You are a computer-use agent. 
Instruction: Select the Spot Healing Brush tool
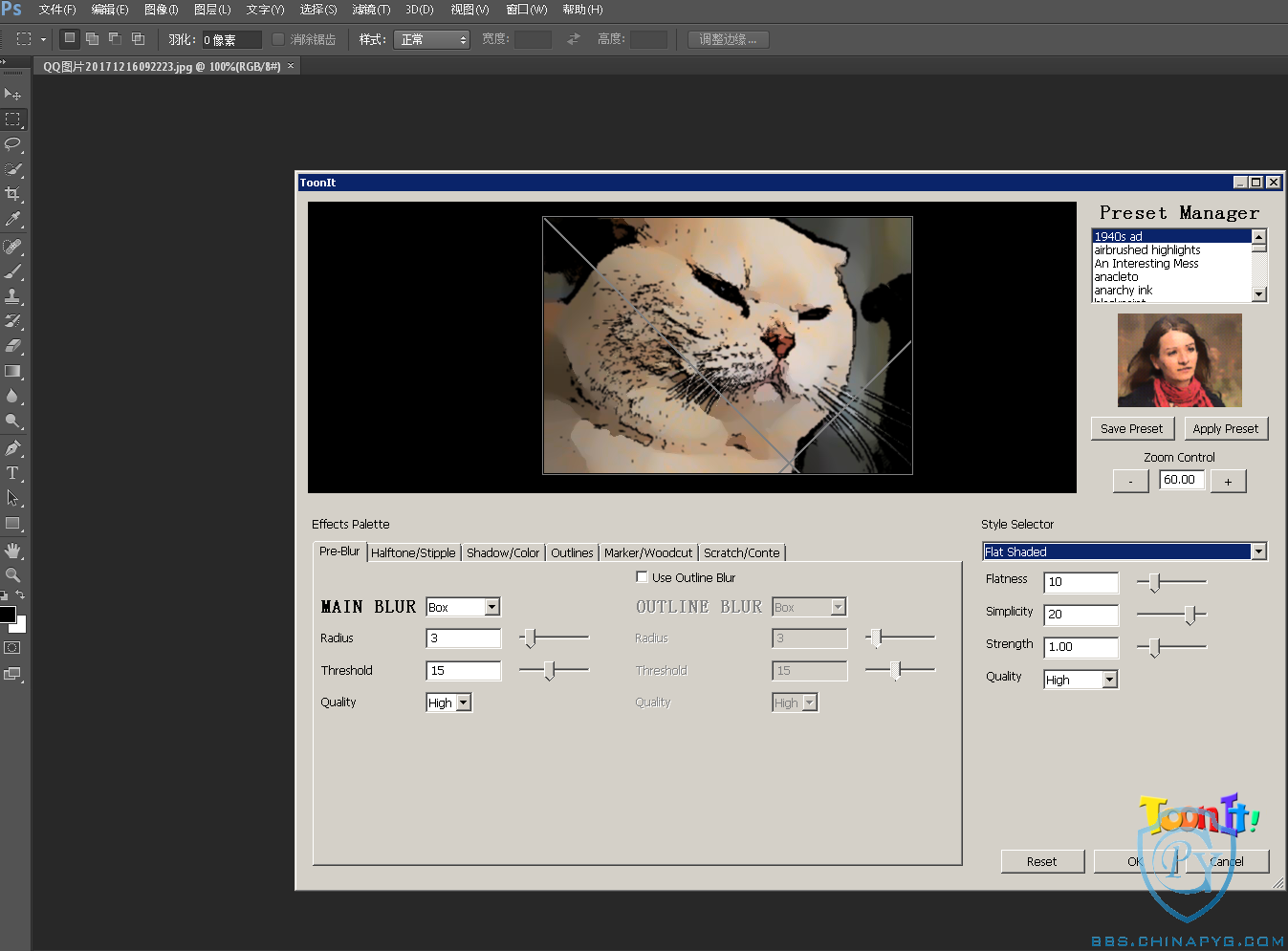coord(12,247)
